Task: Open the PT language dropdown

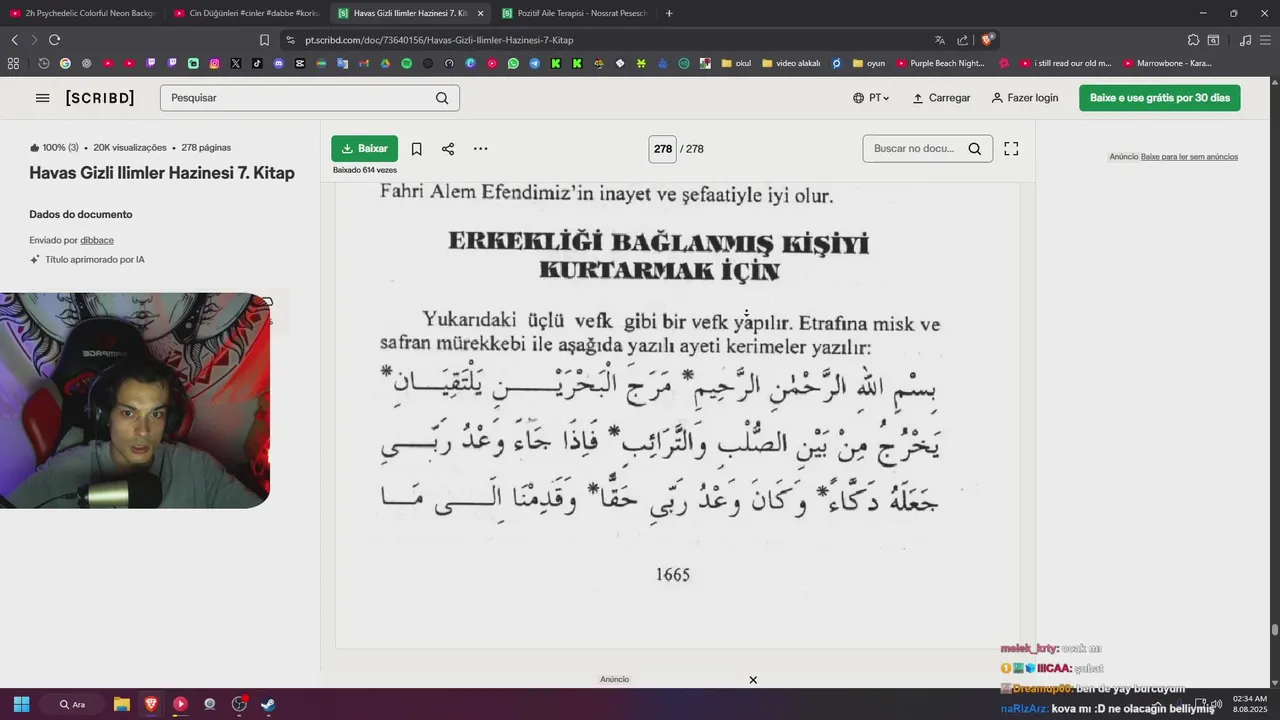Action: [871, 98]
